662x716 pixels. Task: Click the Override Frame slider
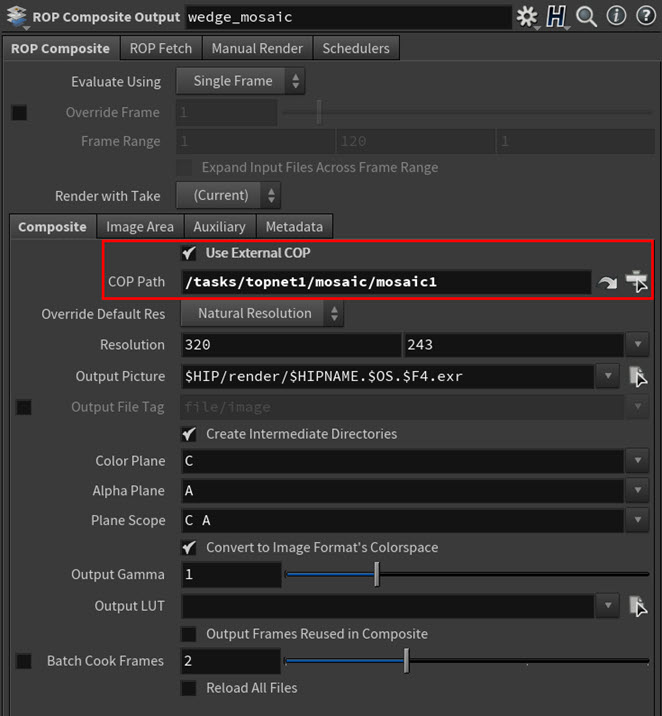point(468,112)
